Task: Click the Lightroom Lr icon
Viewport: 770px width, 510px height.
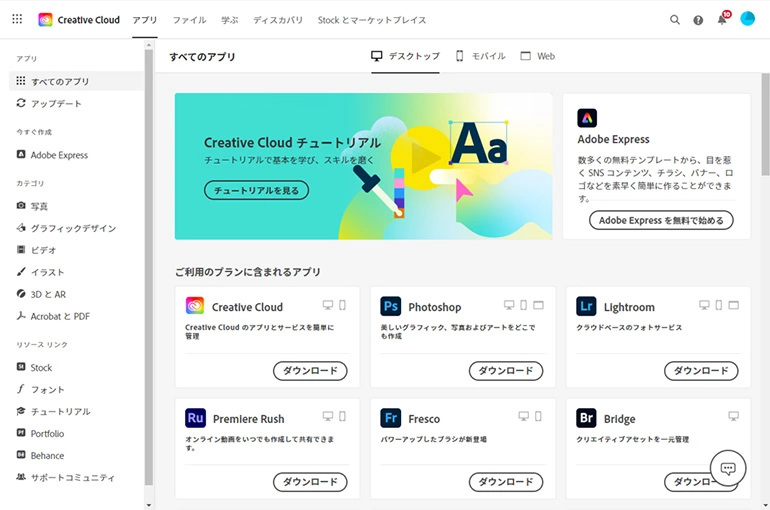Action: [x=586, y=306]
